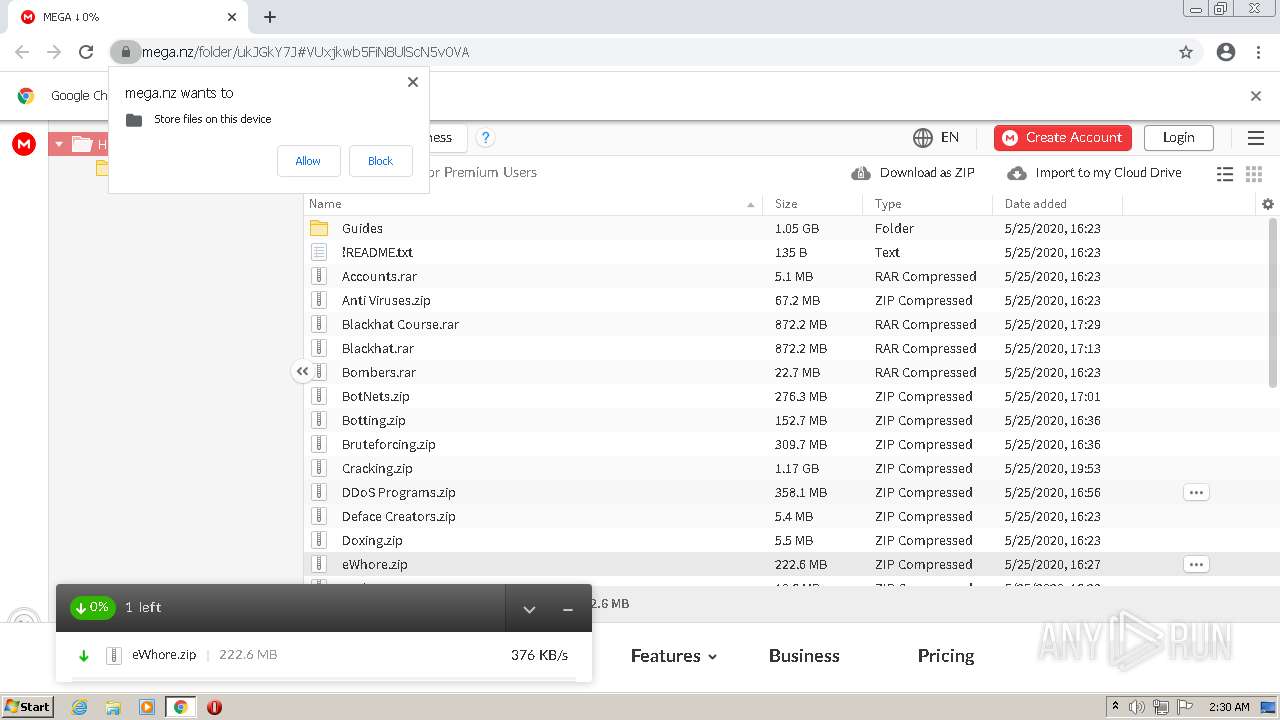
Task: Click the Login button
Action: (x=1178, y=138)
